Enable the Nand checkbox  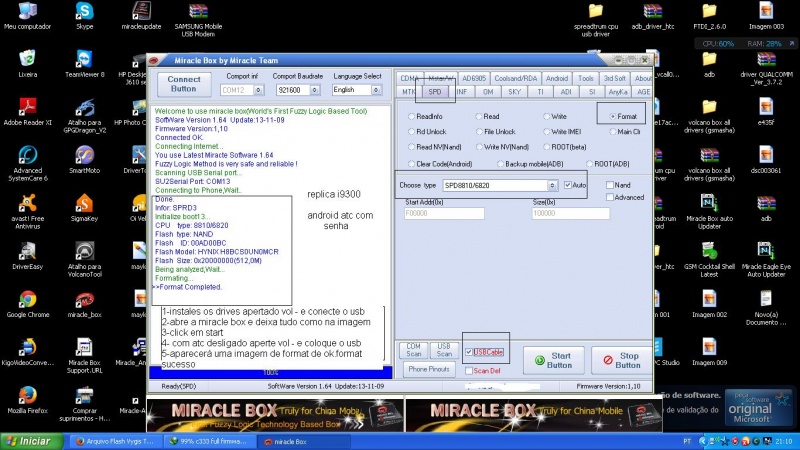(610, 185)
